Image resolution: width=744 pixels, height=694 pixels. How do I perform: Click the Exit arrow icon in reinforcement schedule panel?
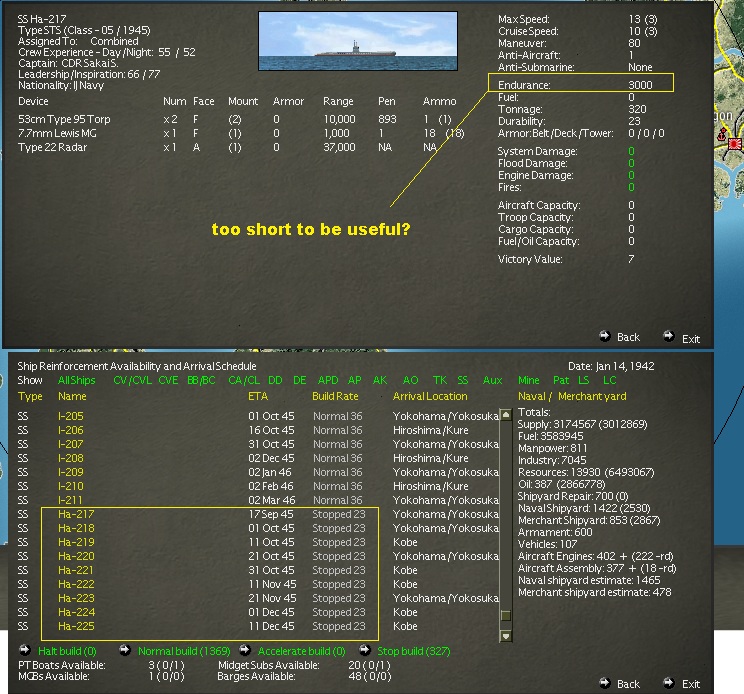point(669,683)
